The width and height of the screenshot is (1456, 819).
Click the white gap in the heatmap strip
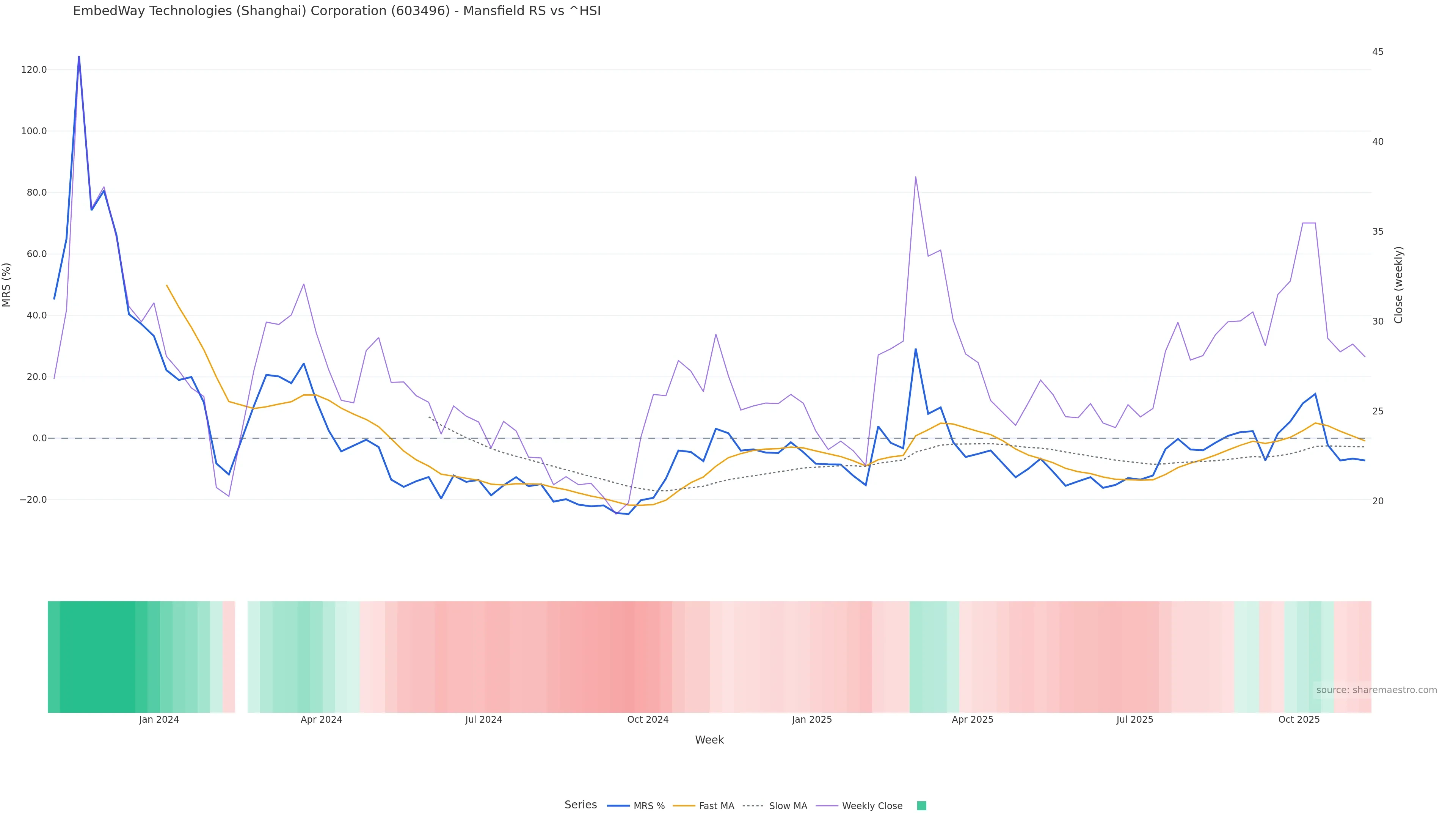(242, 657)
